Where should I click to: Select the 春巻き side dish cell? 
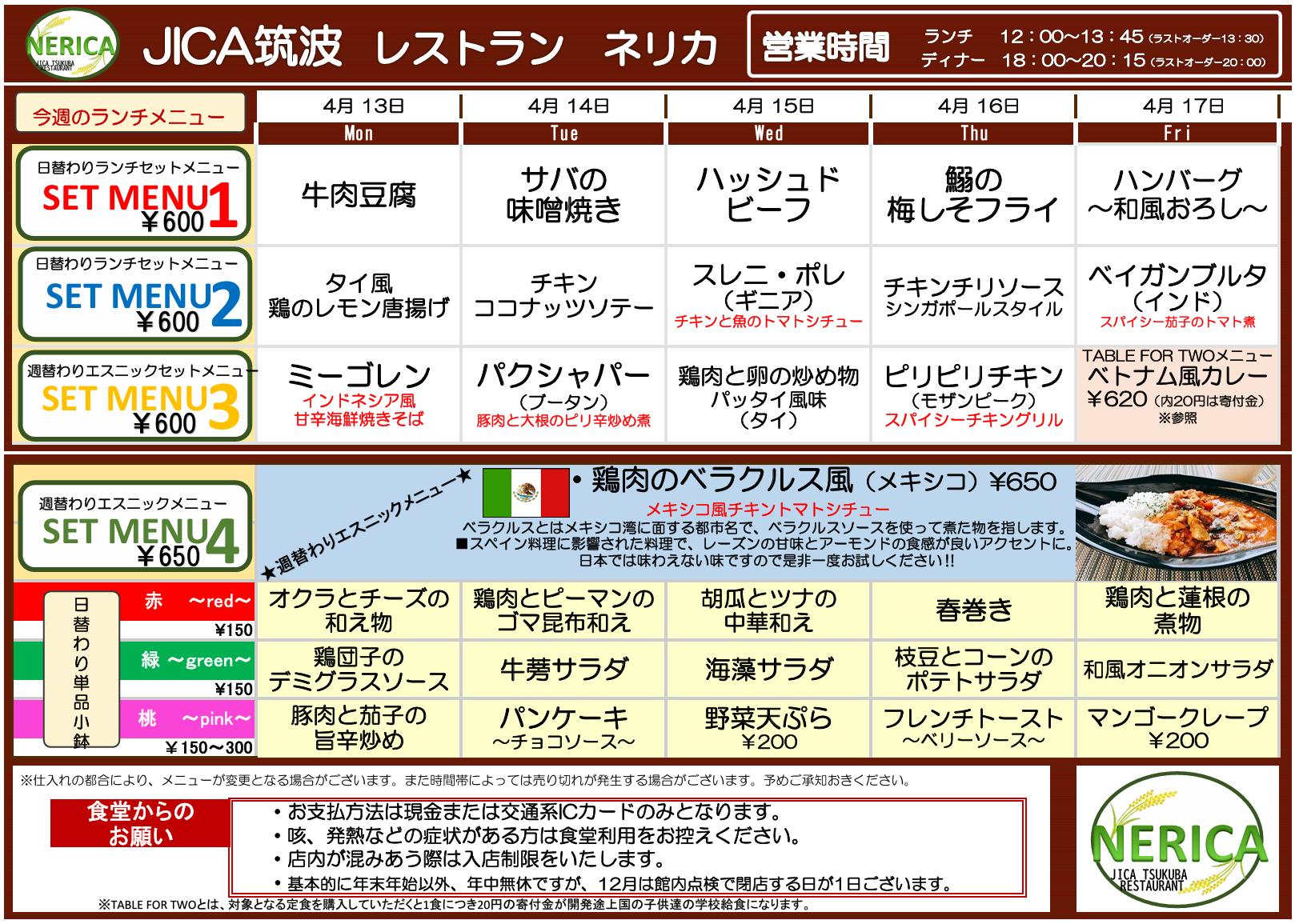(x=973, y=610)
